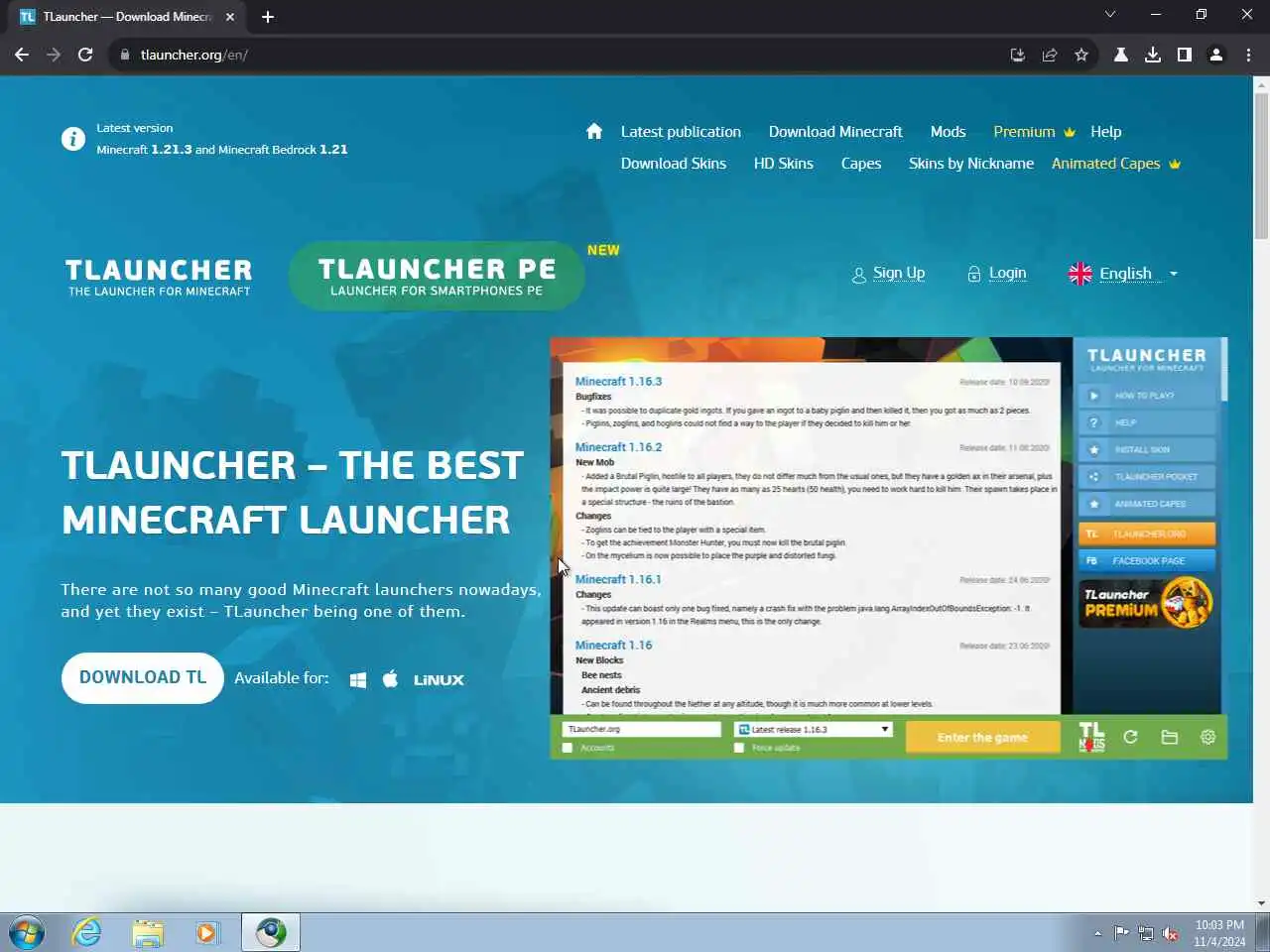Viewport: 1270px width, 952px height.
Task: Open Media Player from taskbar
Action: pos(206,932)
